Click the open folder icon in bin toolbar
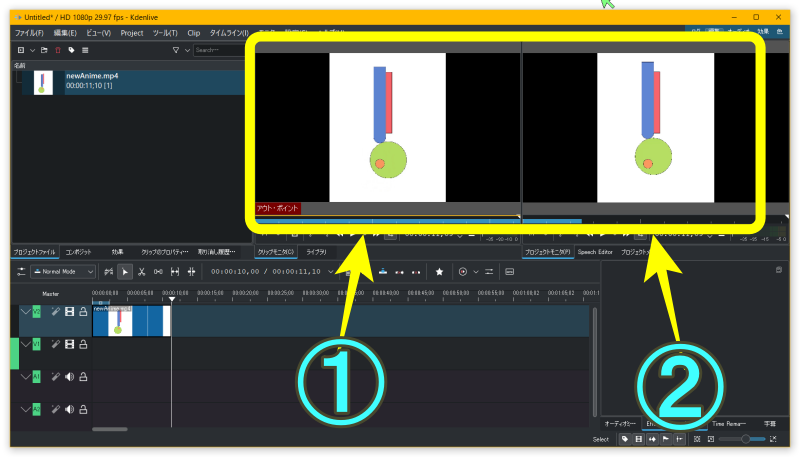This screenshot has width=800, height=457. tap(45, 50)
